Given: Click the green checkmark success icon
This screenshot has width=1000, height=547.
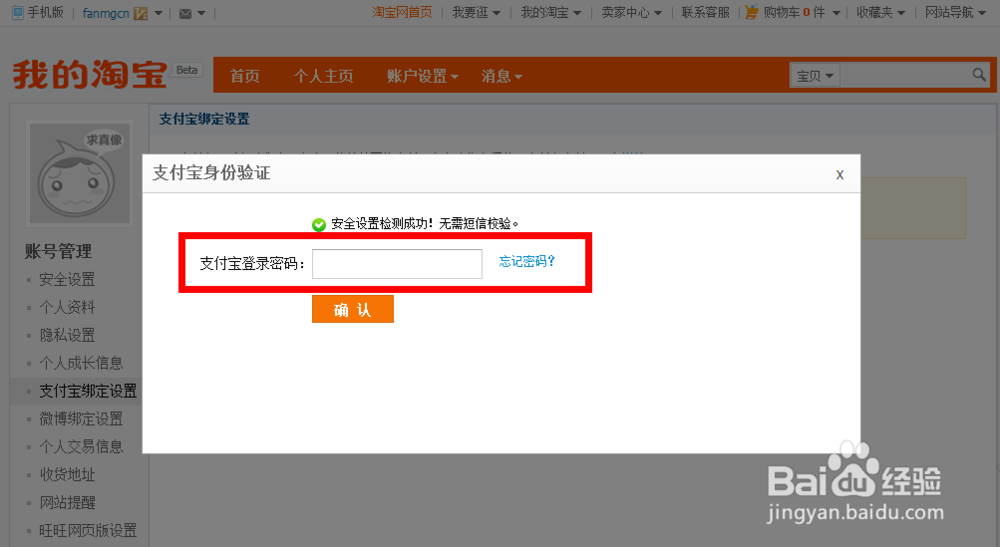Looking at the screenshot, I should (x=319, y=224).
